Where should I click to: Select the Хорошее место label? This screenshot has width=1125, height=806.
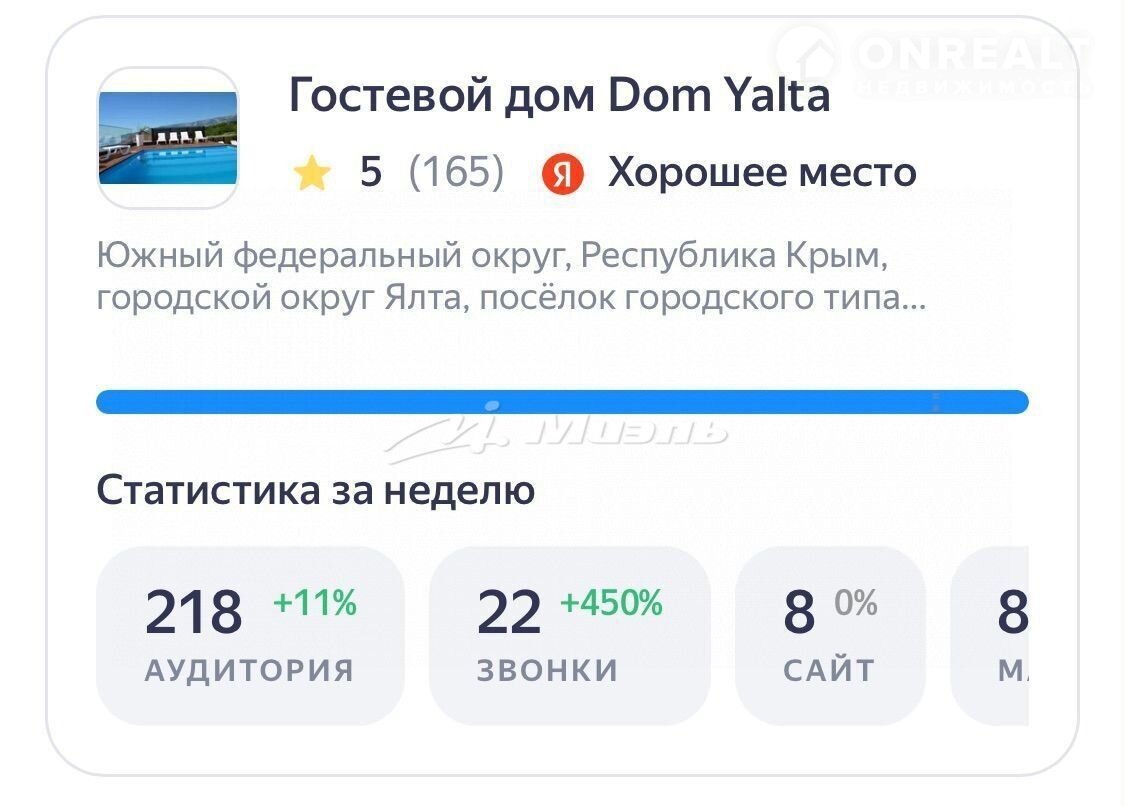(762, 173)
